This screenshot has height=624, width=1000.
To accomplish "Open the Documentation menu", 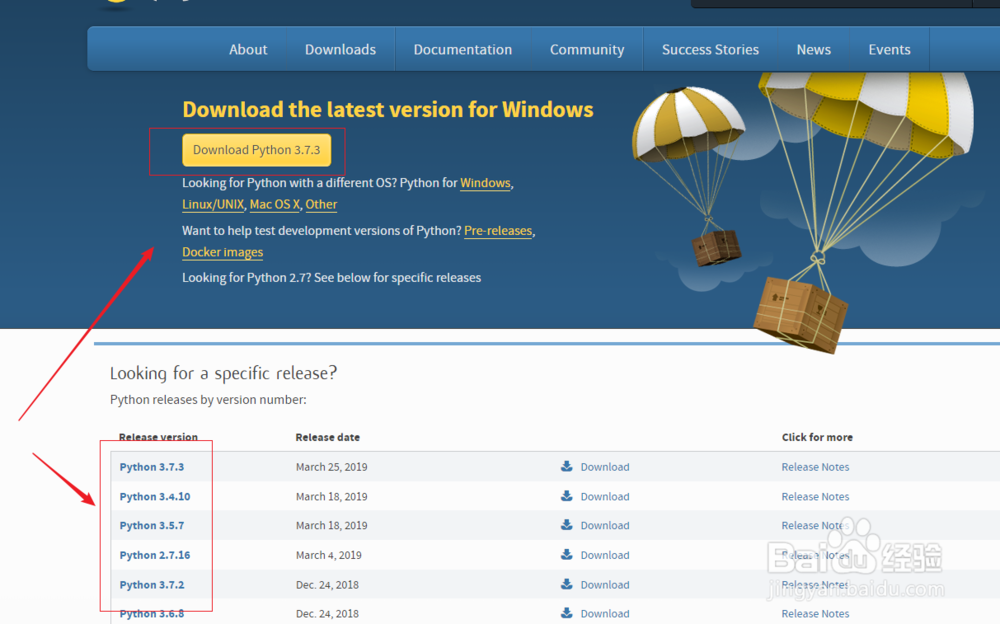I will 462,48.
